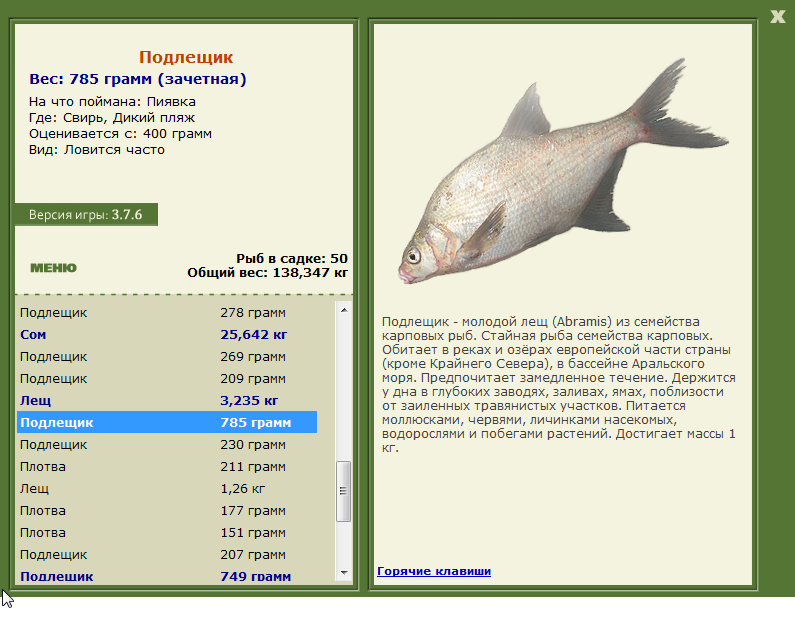Select the Подлещик 209 грамм entry
This screenshot has height=621, width=795.
tap(167, 379)
